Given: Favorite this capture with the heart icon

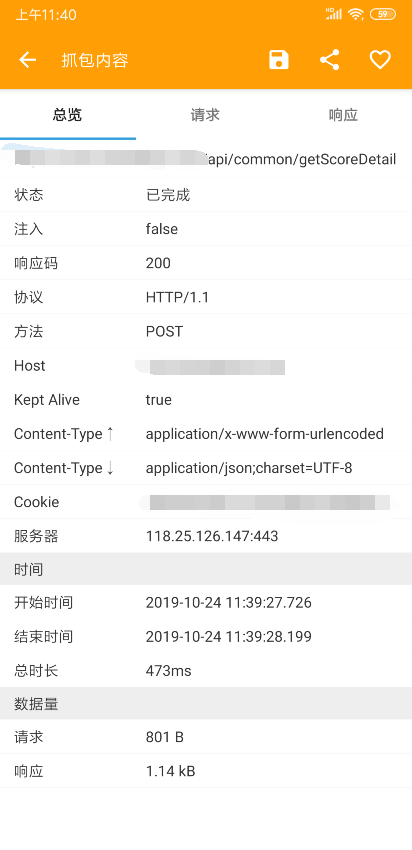Looking at the screenshot, I should coord(380,60).
